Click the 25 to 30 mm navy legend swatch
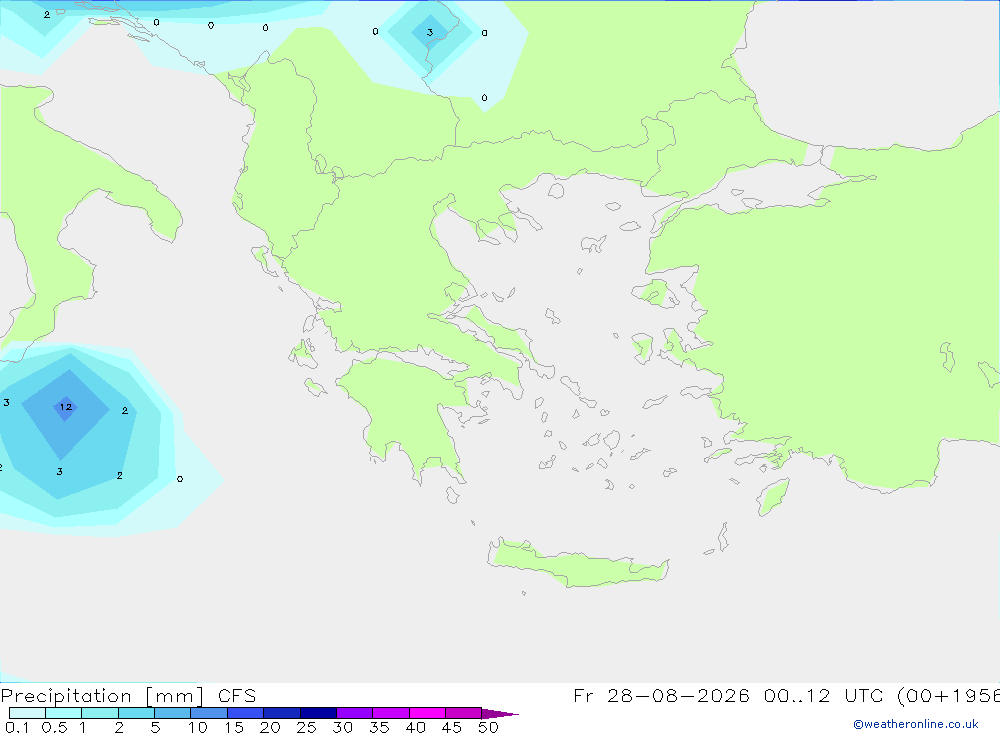 coord(318,713)
